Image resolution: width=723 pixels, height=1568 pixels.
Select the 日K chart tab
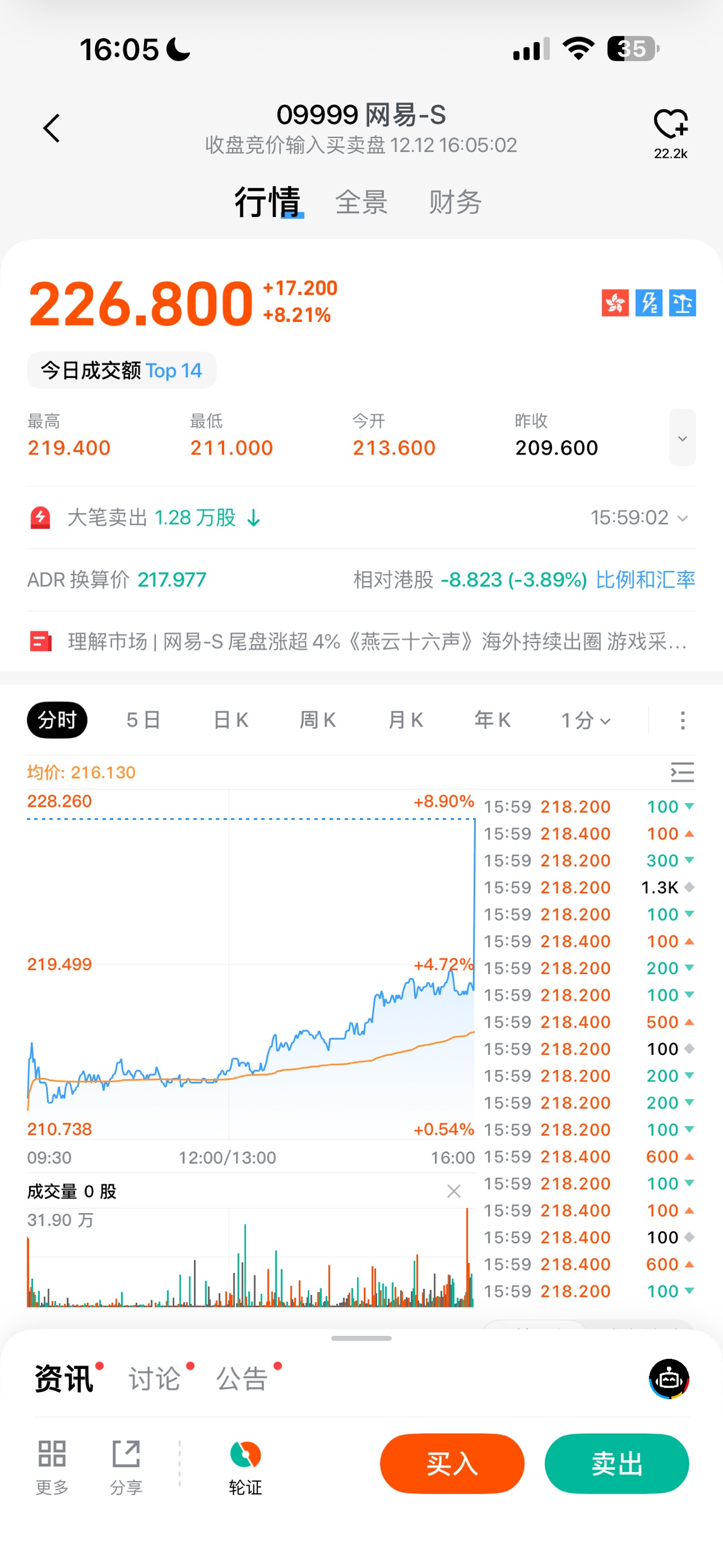pyautogui.click(x=231, y=720)
